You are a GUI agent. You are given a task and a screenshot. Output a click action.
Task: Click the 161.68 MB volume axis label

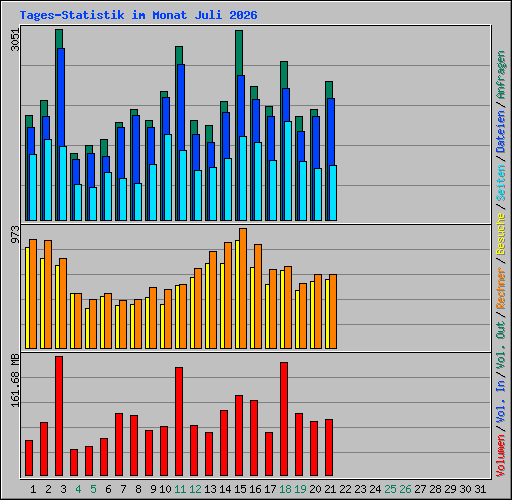(15, 380)
